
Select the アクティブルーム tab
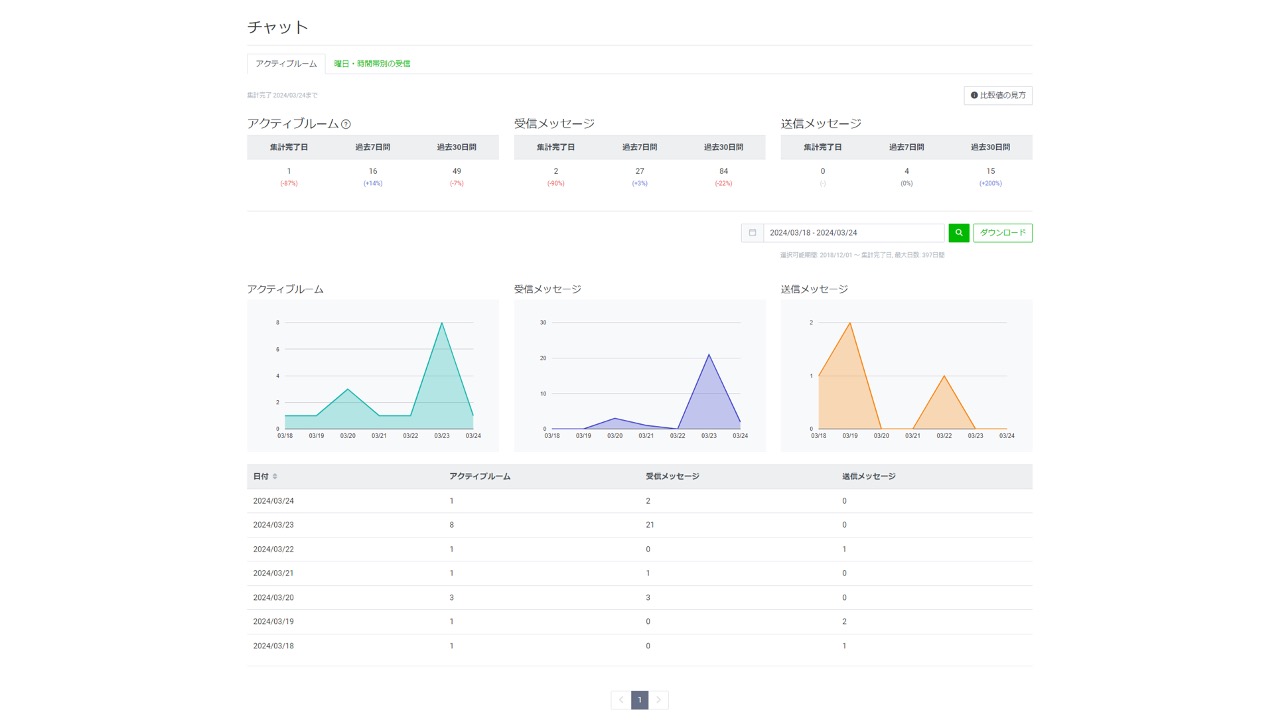286,63
